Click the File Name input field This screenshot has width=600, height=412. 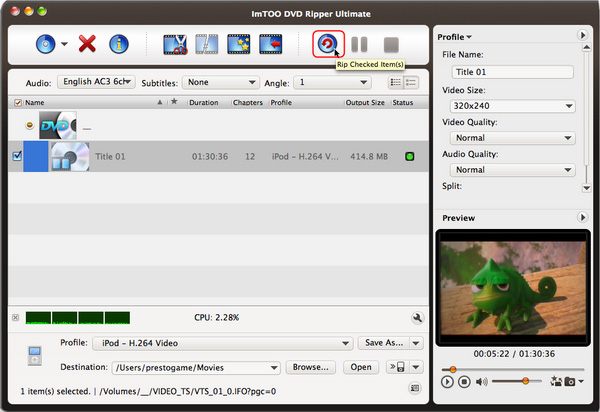pos(513,72)
